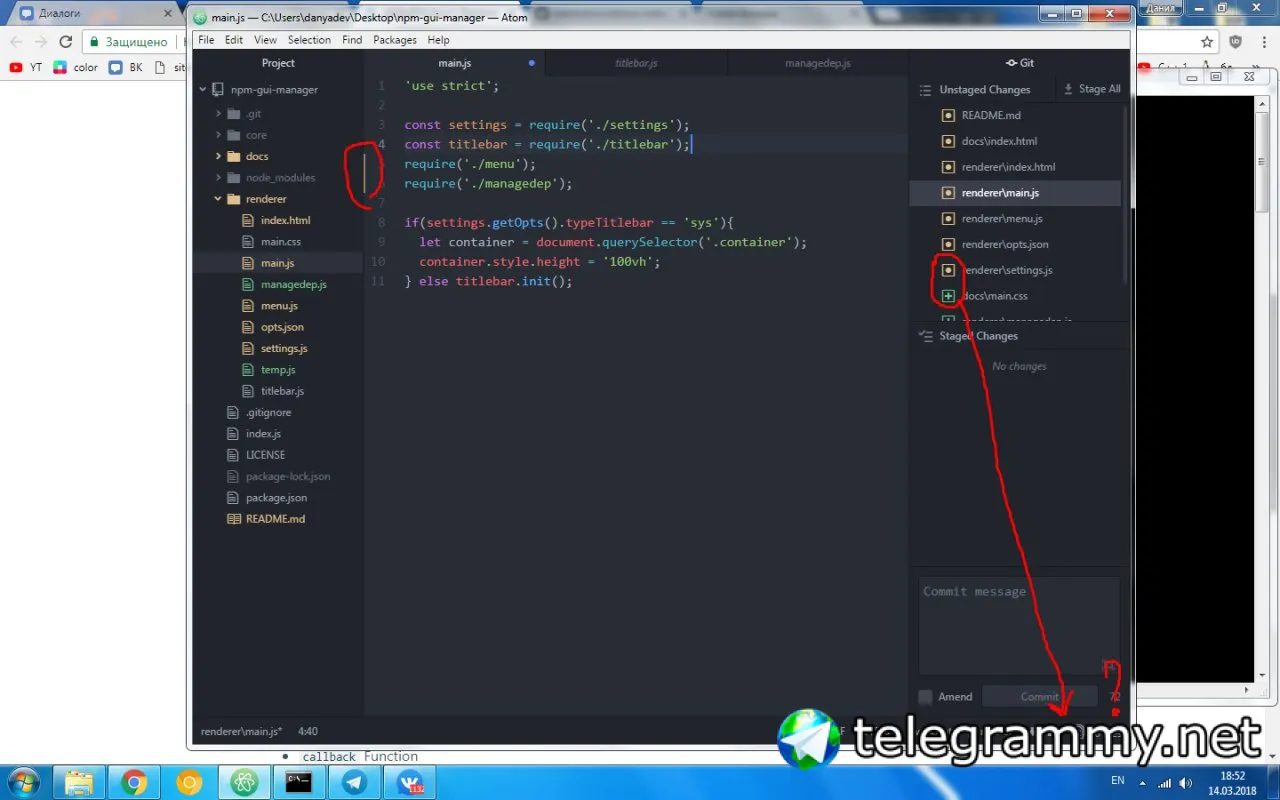Open README.md in the tree view
Image resolution: width=1280 pixels, height=800 pixels.
coord(275,519)
